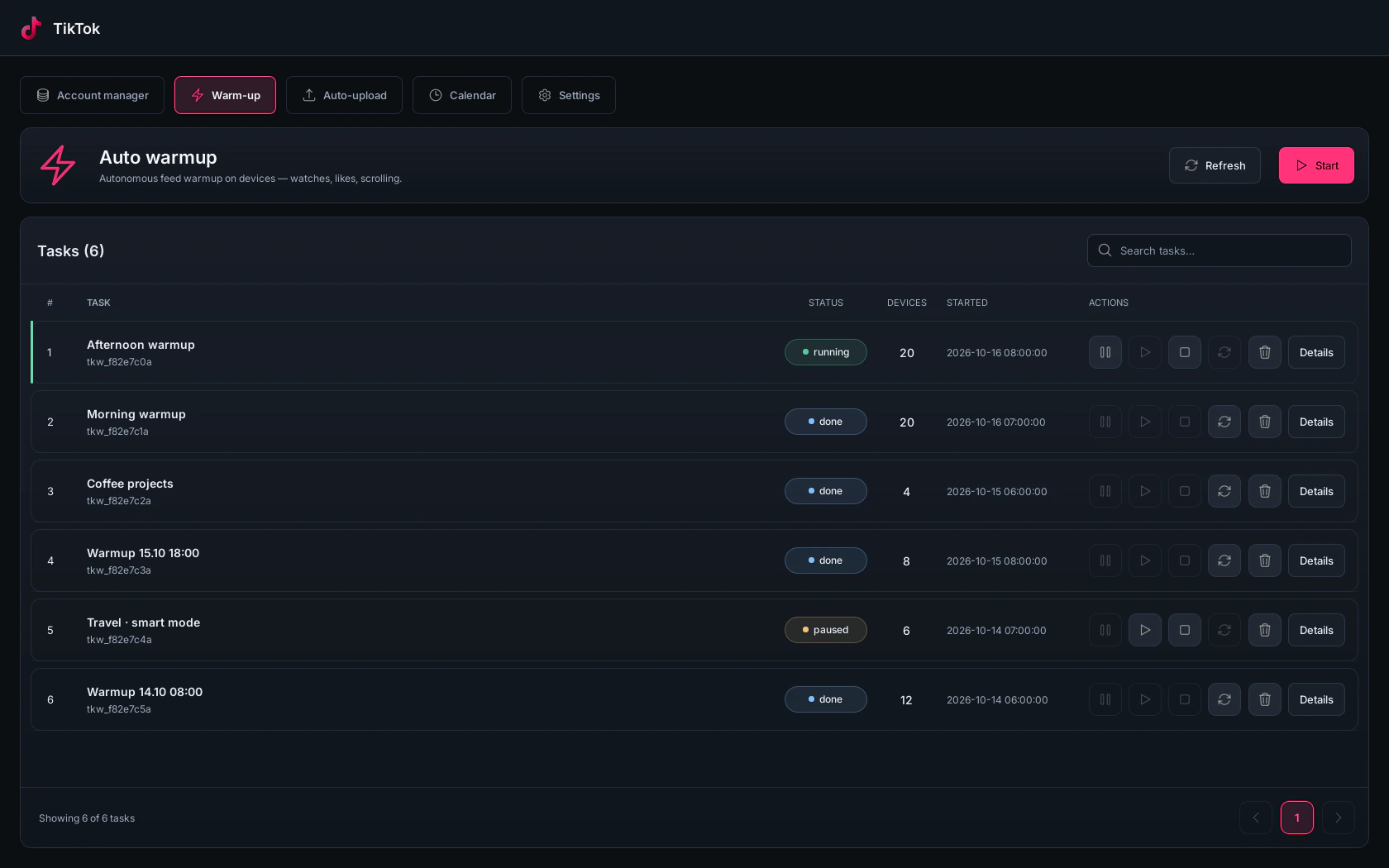Resume the Travel smart mode task
Viewport: 1389px width, 868px height.
pyautogui.click(x=1145, y=630)
